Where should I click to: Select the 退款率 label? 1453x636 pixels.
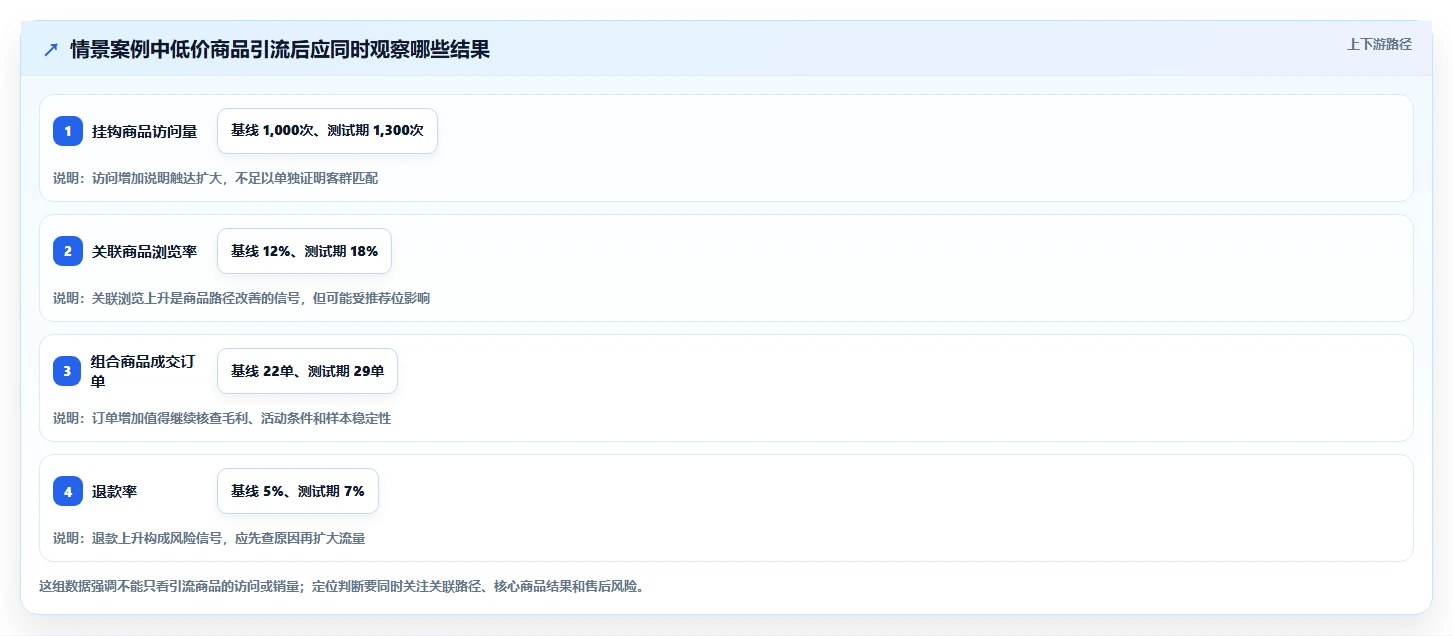tap(114, 491)
